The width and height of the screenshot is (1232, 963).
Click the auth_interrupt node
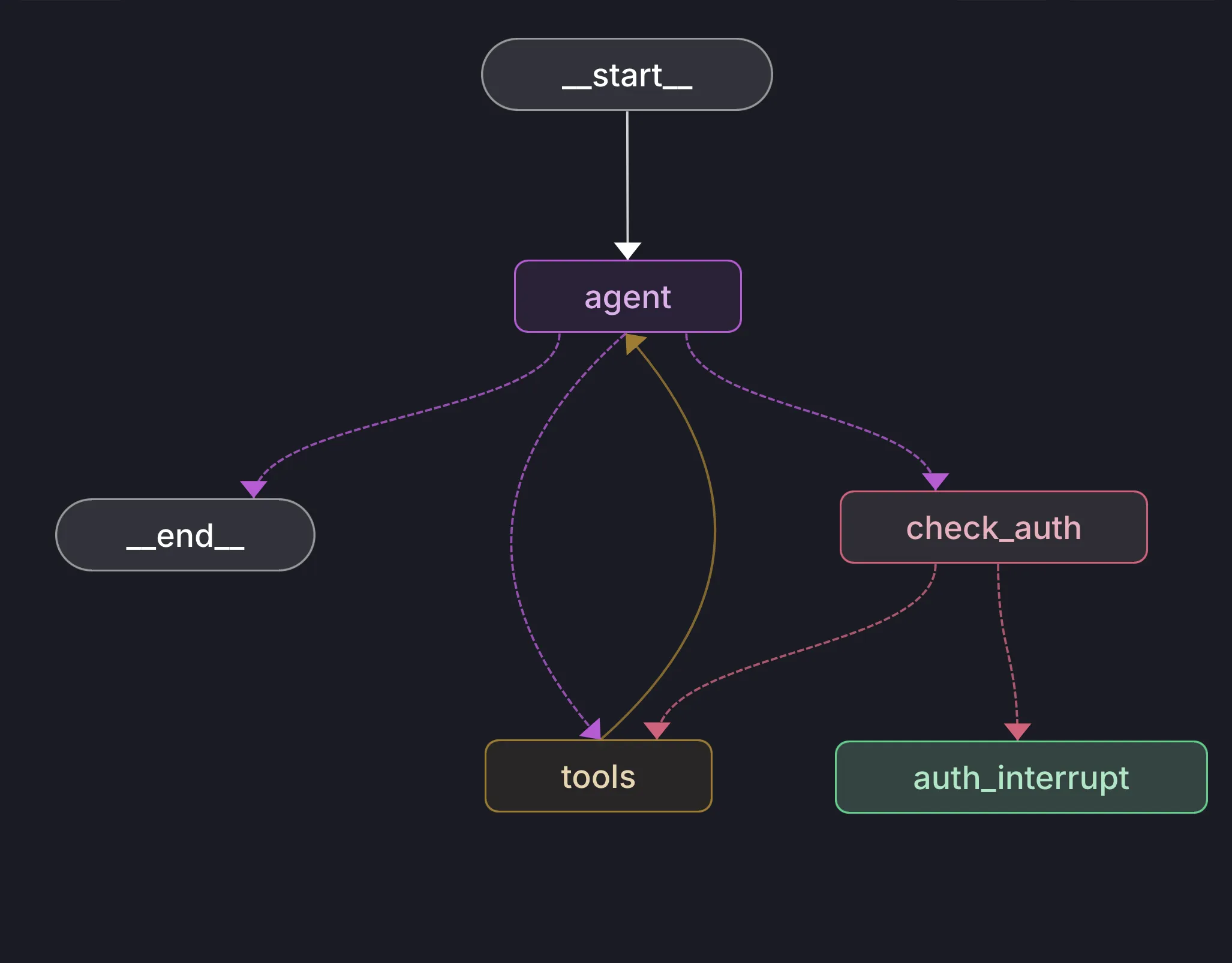(x=1020, y=777)
